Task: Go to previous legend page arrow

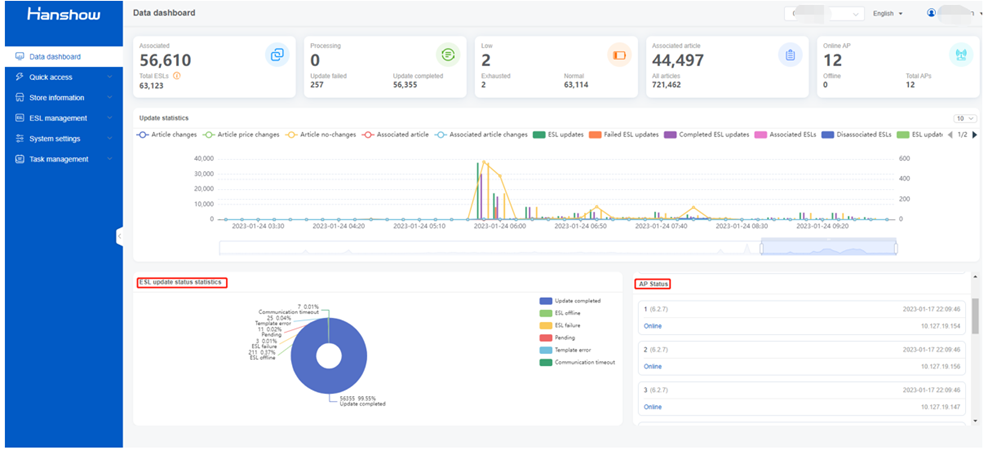Action: [951, 134]
